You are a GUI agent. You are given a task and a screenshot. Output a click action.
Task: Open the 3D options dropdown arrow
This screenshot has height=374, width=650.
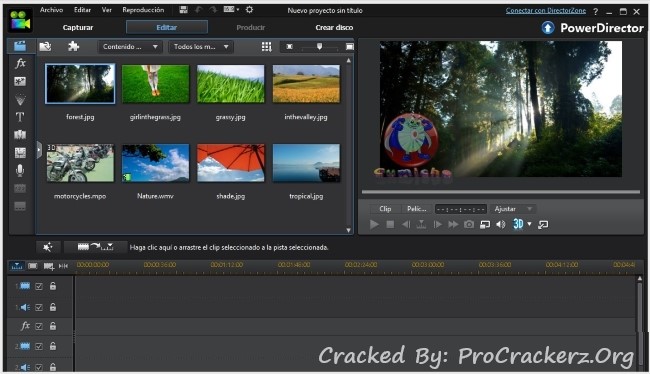(529, 224)
